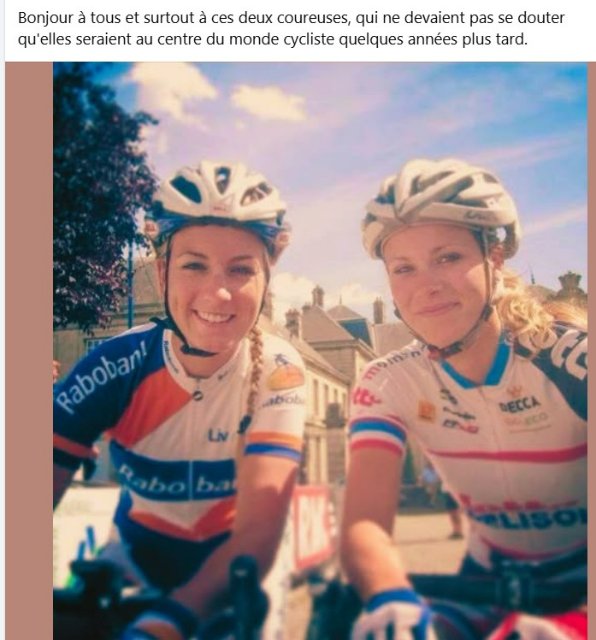
Task: Click the post text starting with 'Bonjour à tous'
Action: coord(291,29)
